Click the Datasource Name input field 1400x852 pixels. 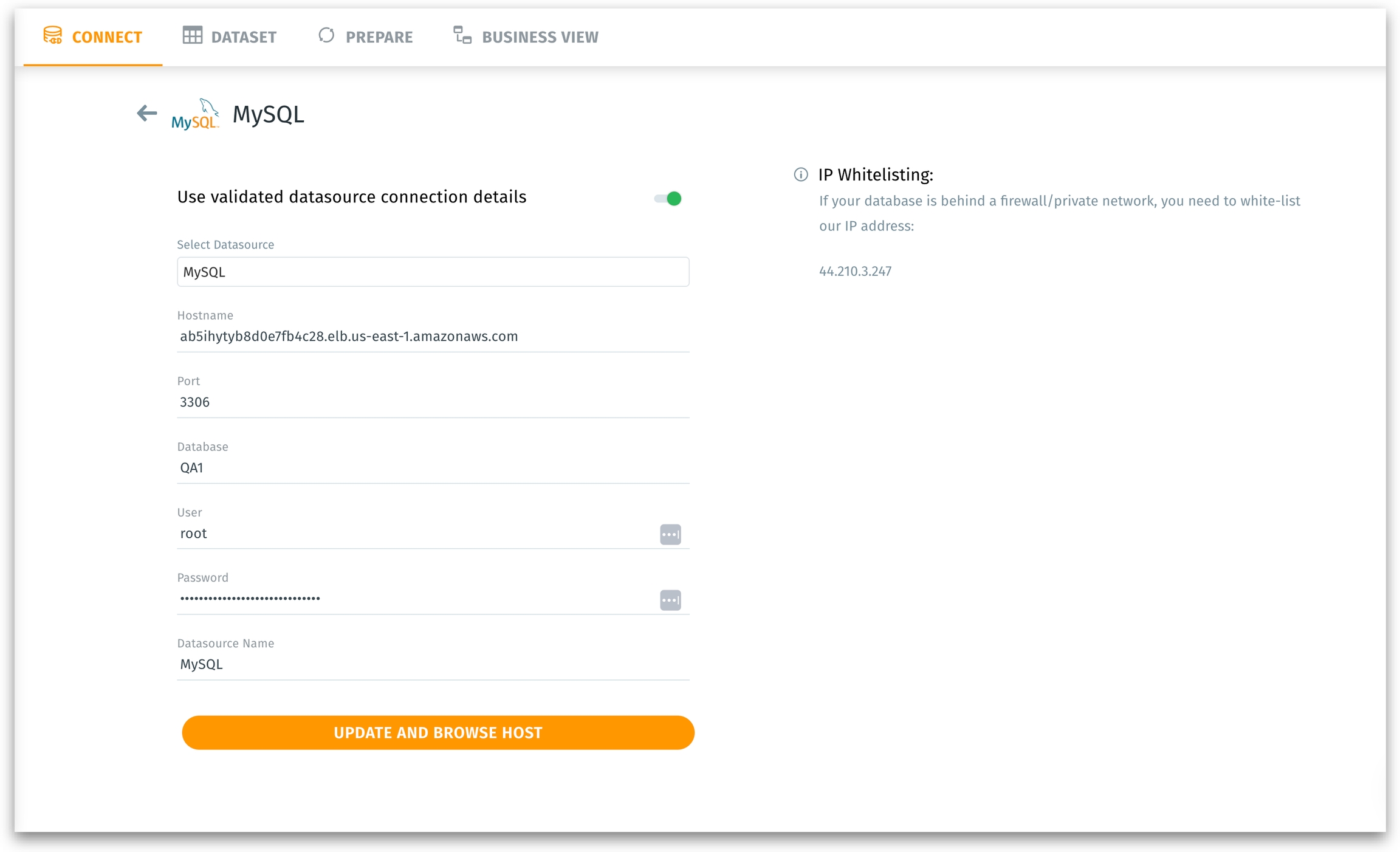[x=433, y=664]
